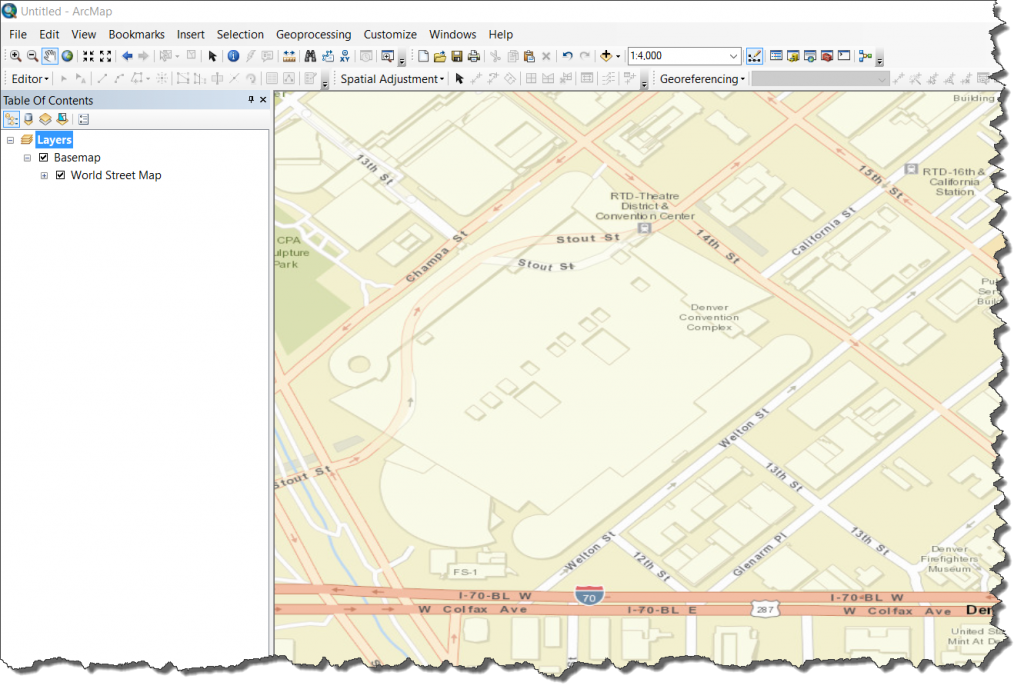Open the Geoprocessing menu

pos(313,34)
